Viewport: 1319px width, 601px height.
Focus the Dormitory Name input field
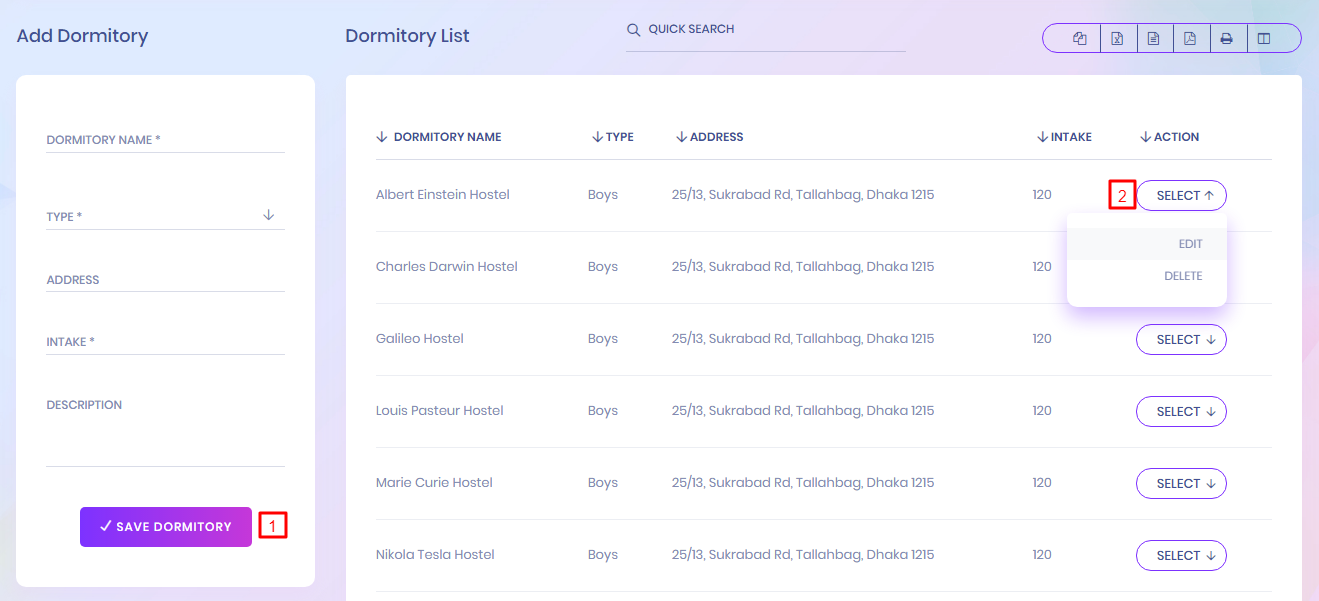165,140
